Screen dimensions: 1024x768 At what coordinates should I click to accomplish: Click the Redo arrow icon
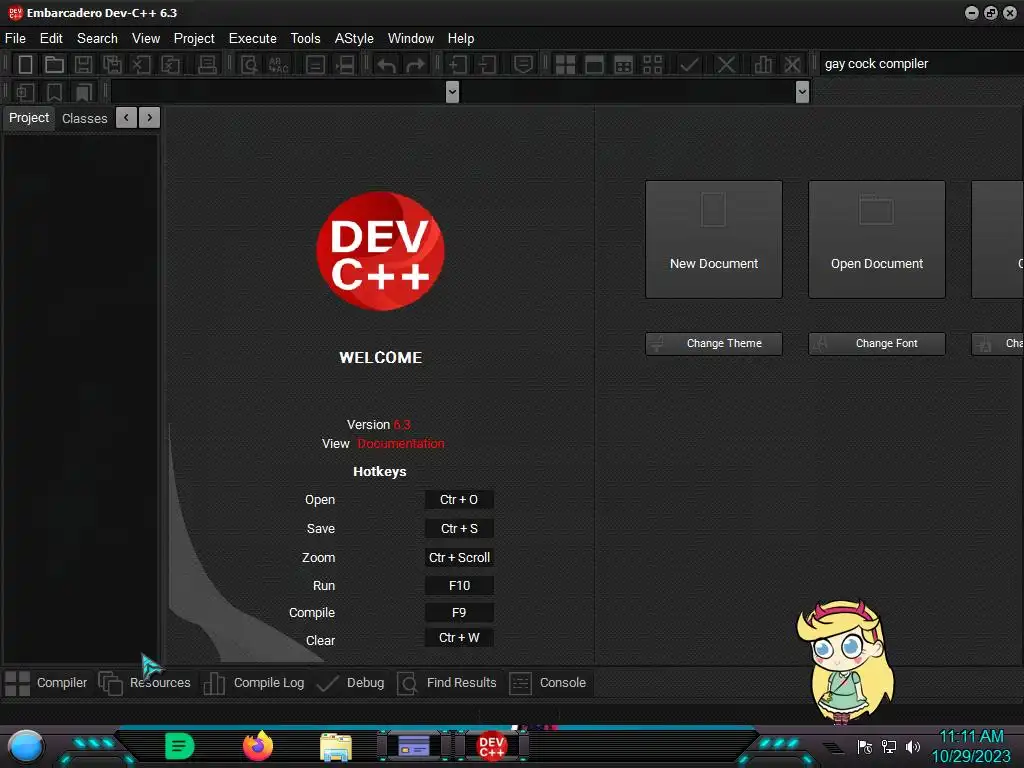tap(415, 65)
